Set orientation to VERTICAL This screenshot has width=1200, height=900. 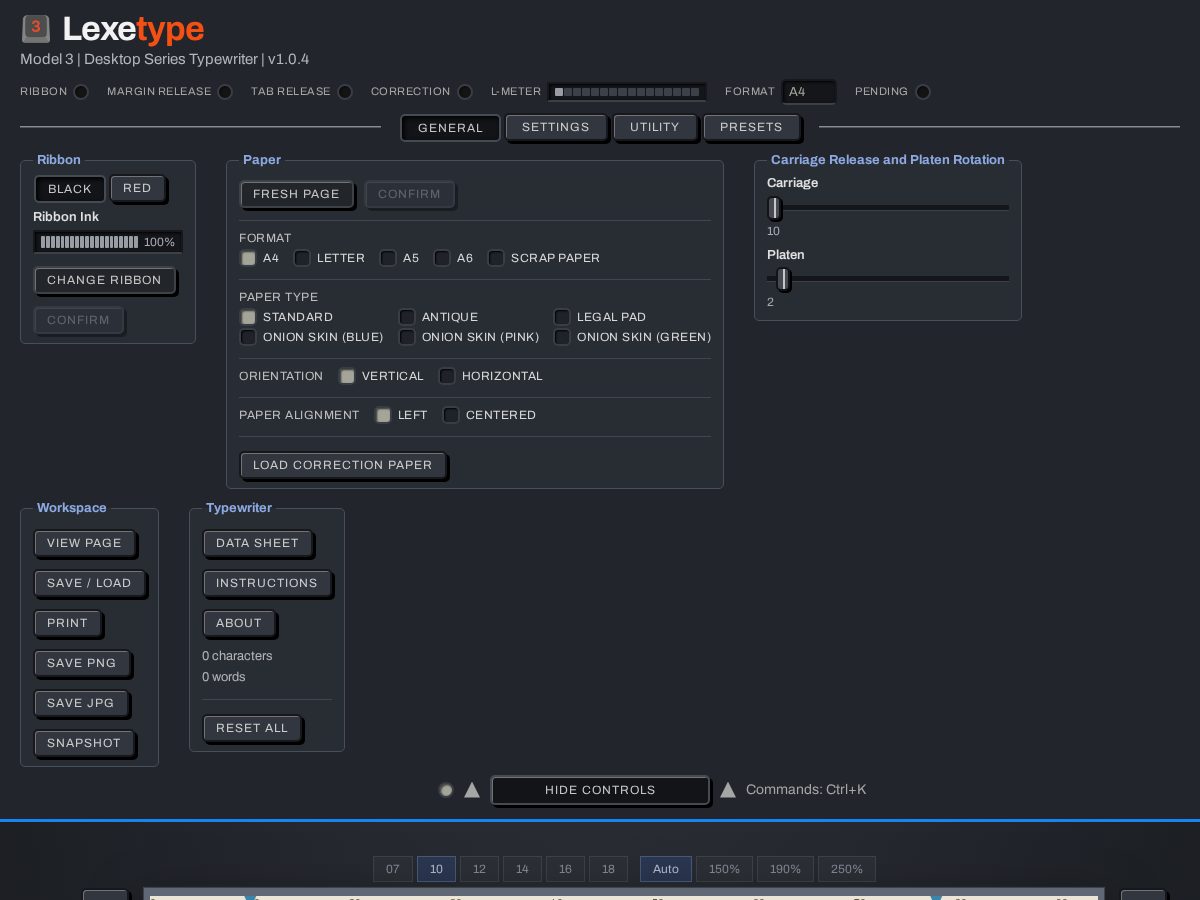(x=347, y=376)
